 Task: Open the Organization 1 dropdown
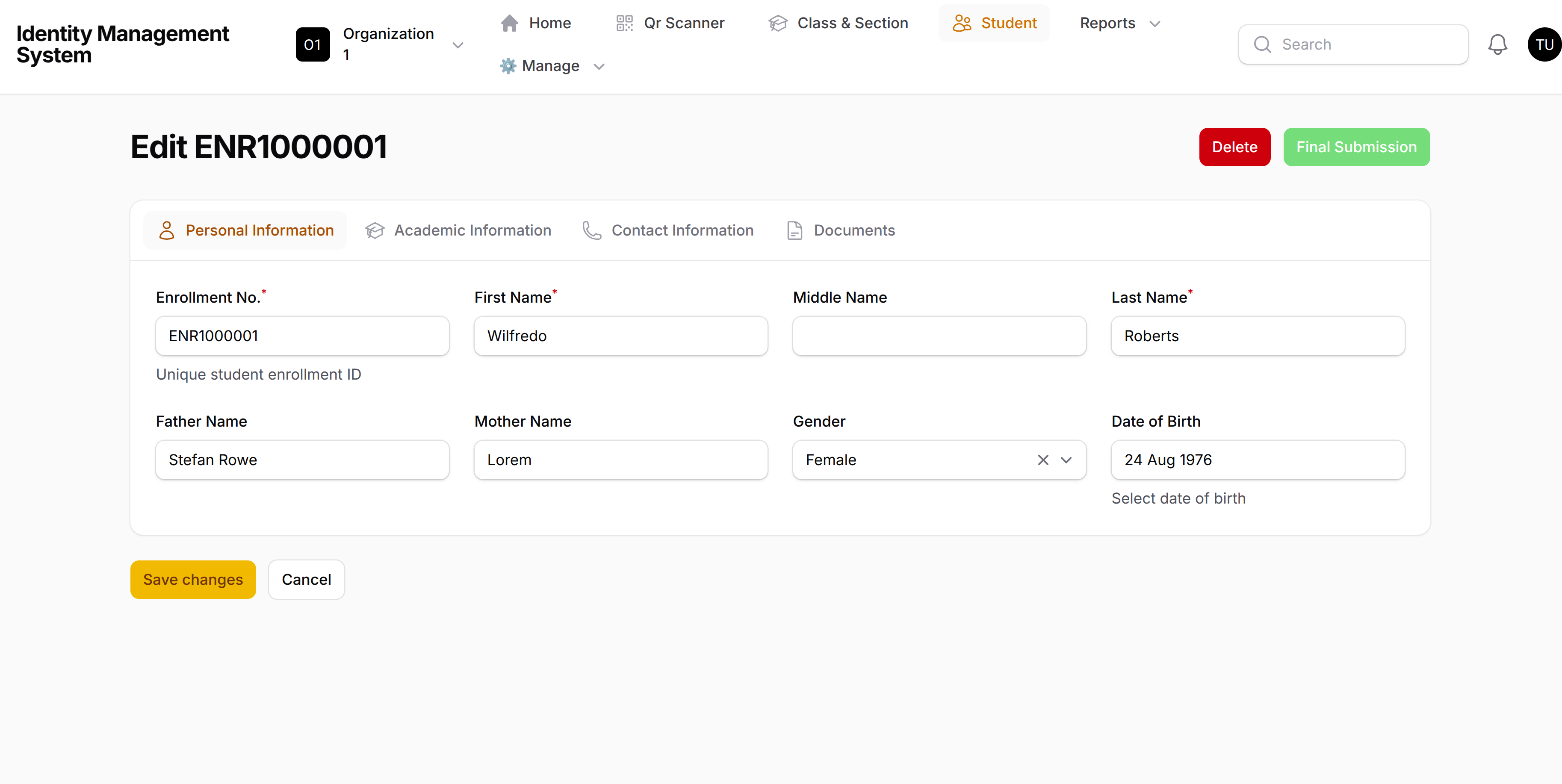tap(458, 45)
